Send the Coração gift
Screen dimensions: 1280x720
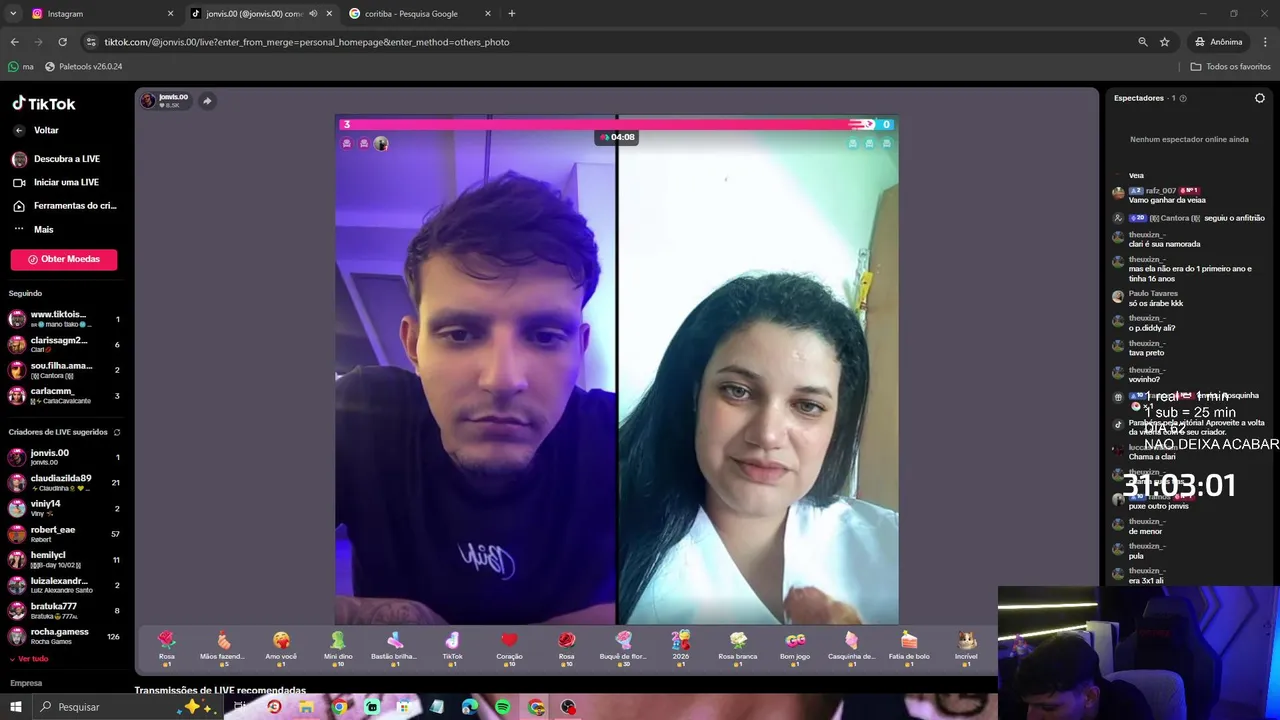509,648
